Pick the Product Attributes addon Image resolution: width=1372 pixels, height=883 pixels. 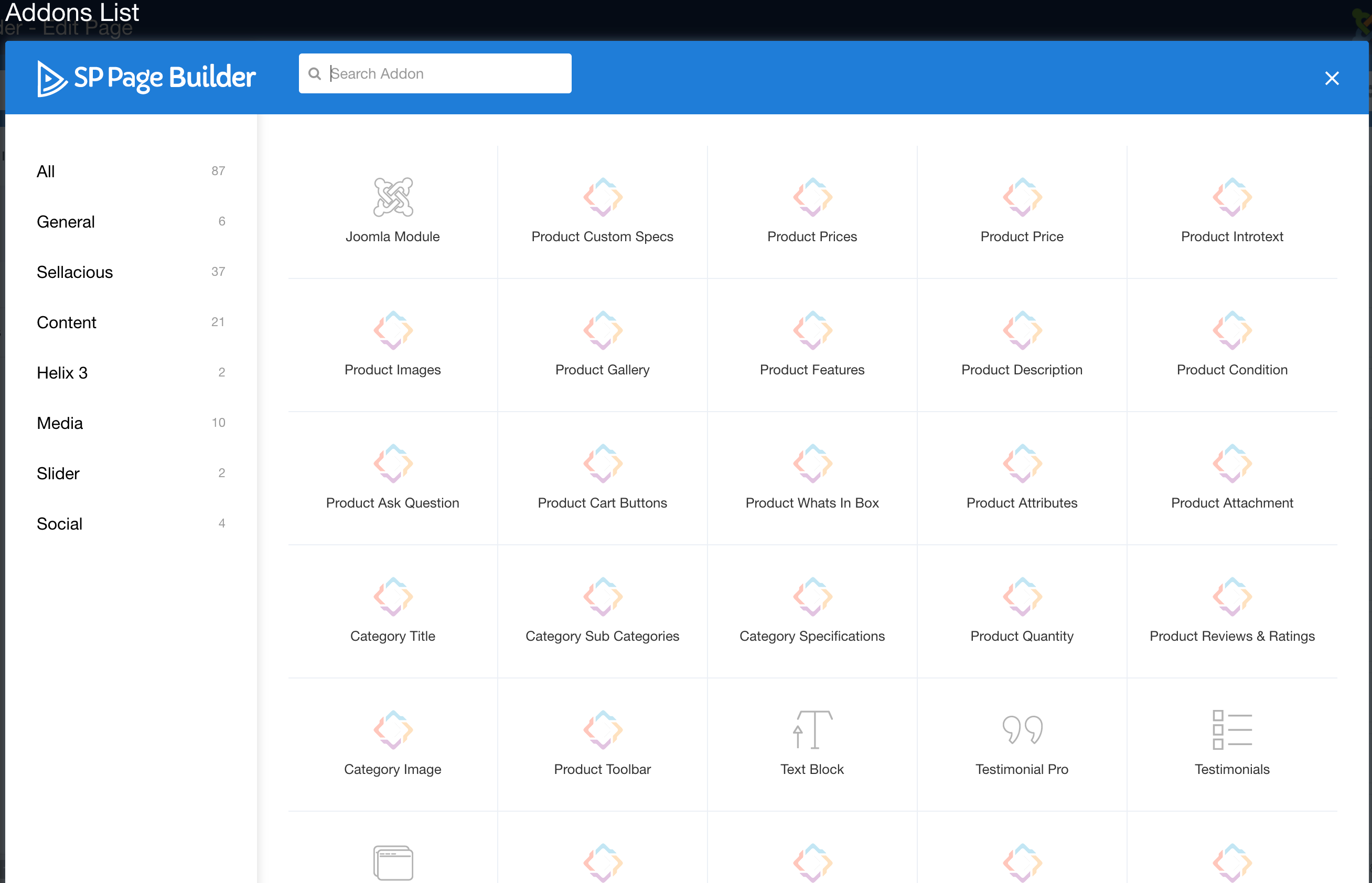[x=1022, y=478]
